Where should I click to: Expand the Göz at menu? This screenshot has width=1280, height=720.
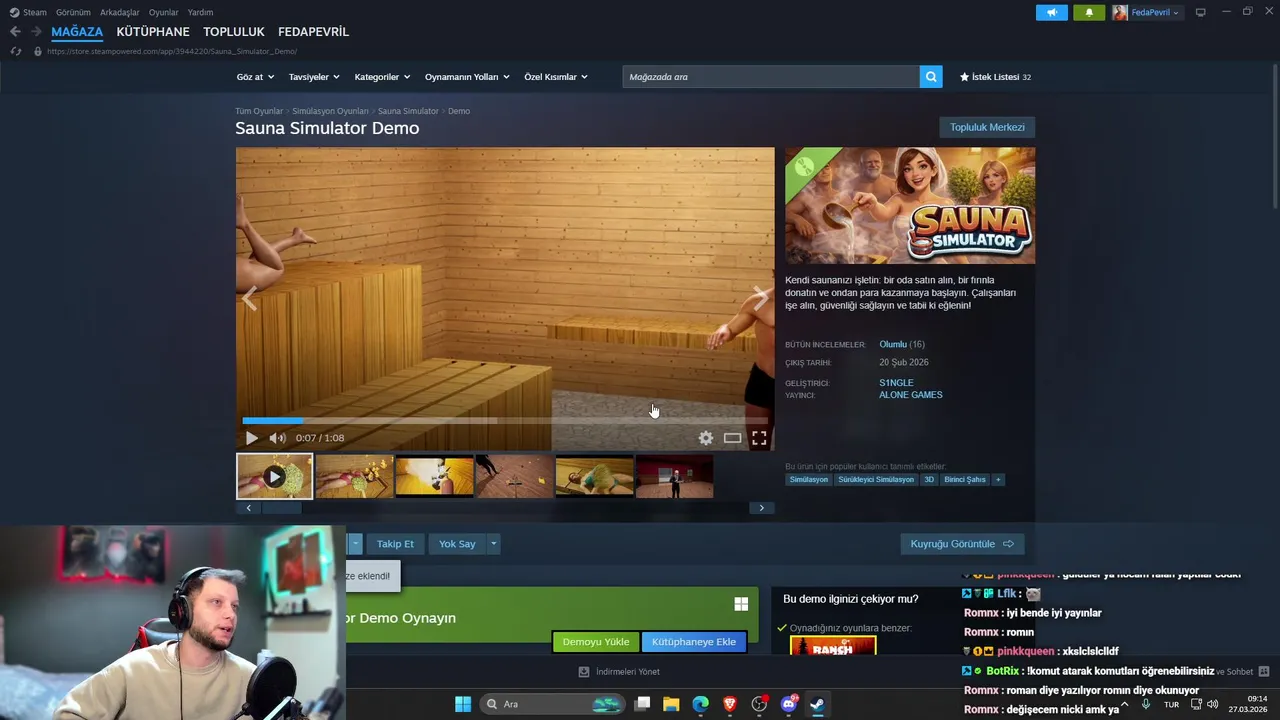click(x=255, y=77)
